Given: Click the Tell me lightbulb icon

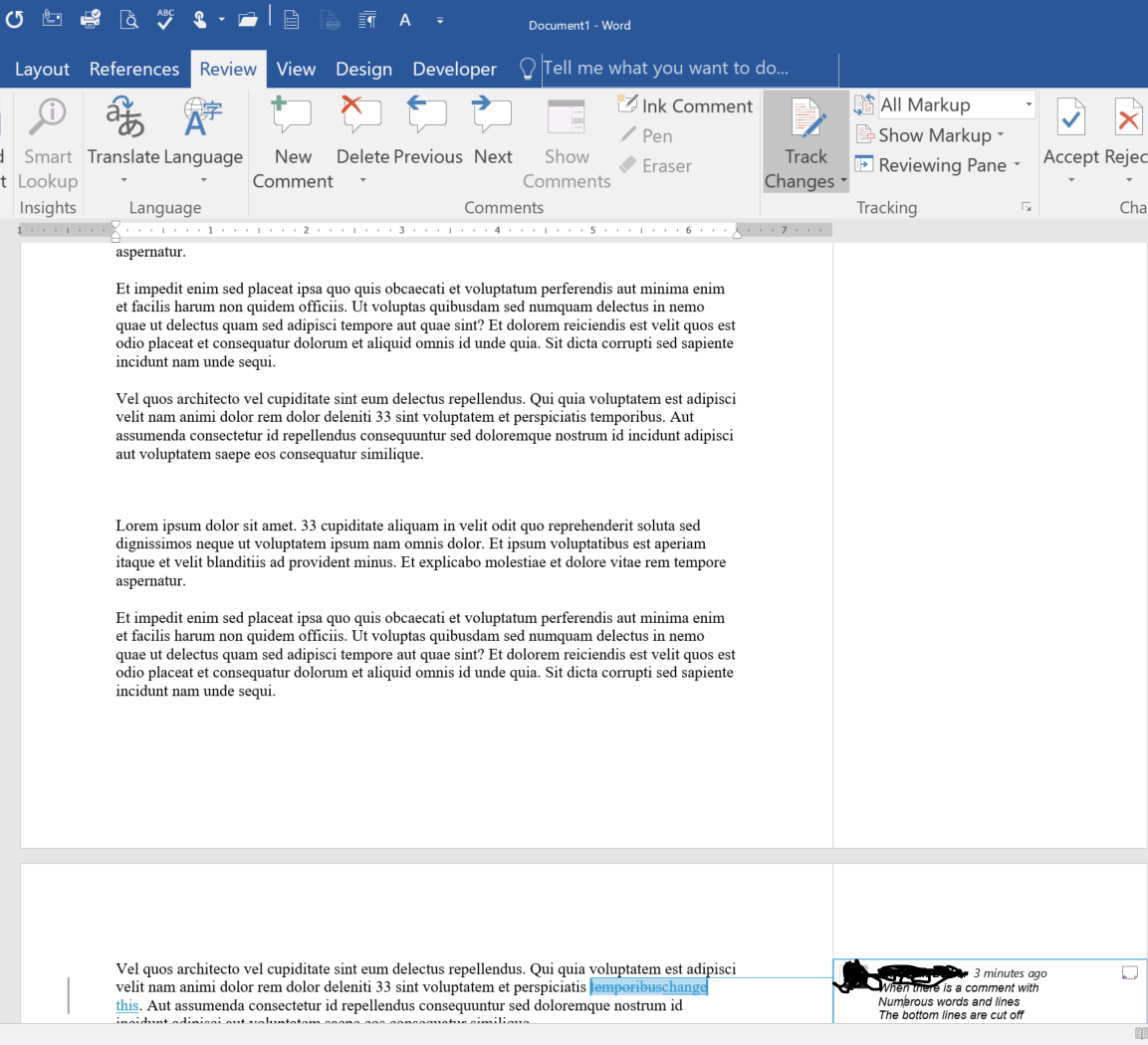Looking at the screenshot, I should click(x=527, y=69).
